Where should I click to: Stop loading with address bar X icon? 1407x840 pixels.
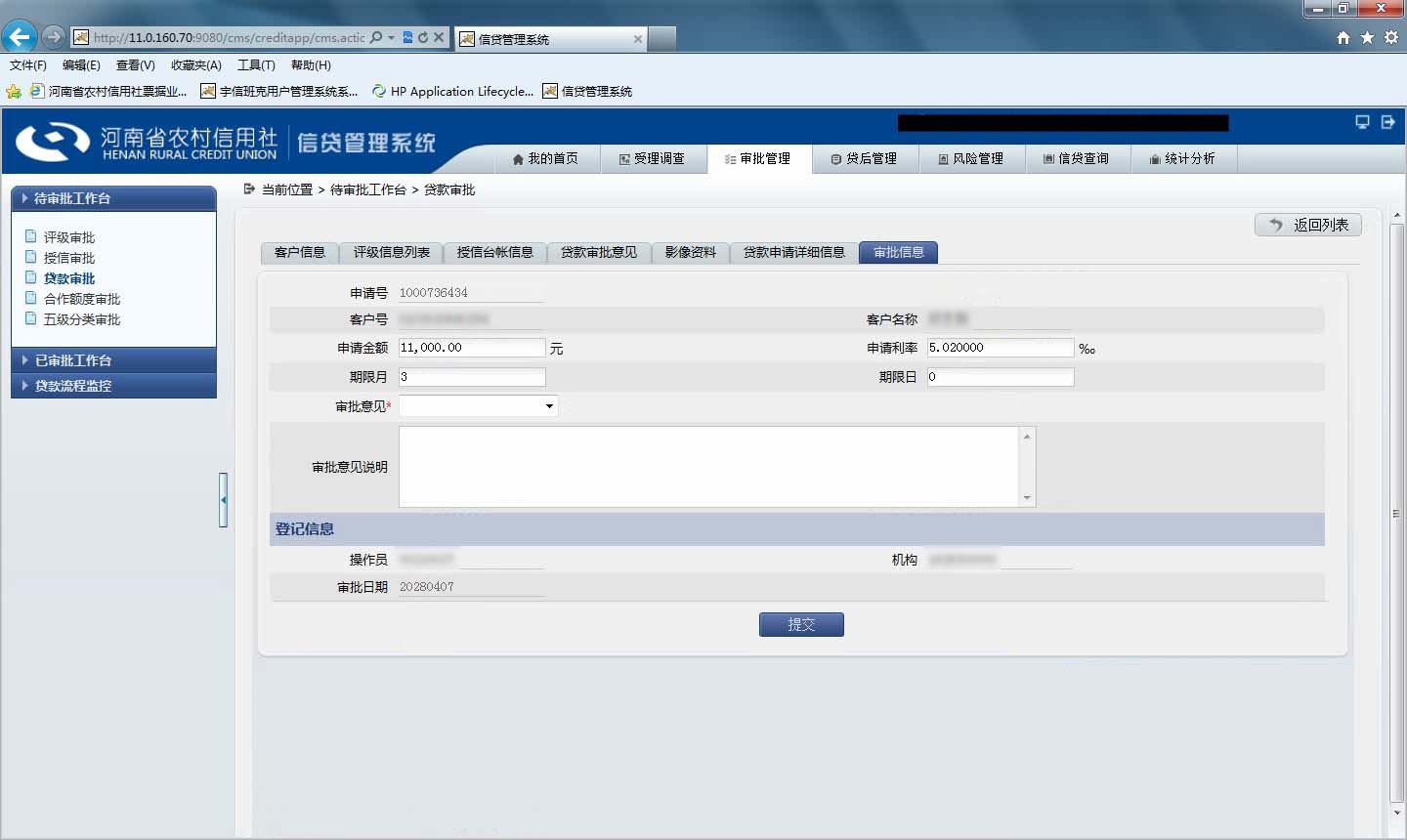[x=439, y=37]
